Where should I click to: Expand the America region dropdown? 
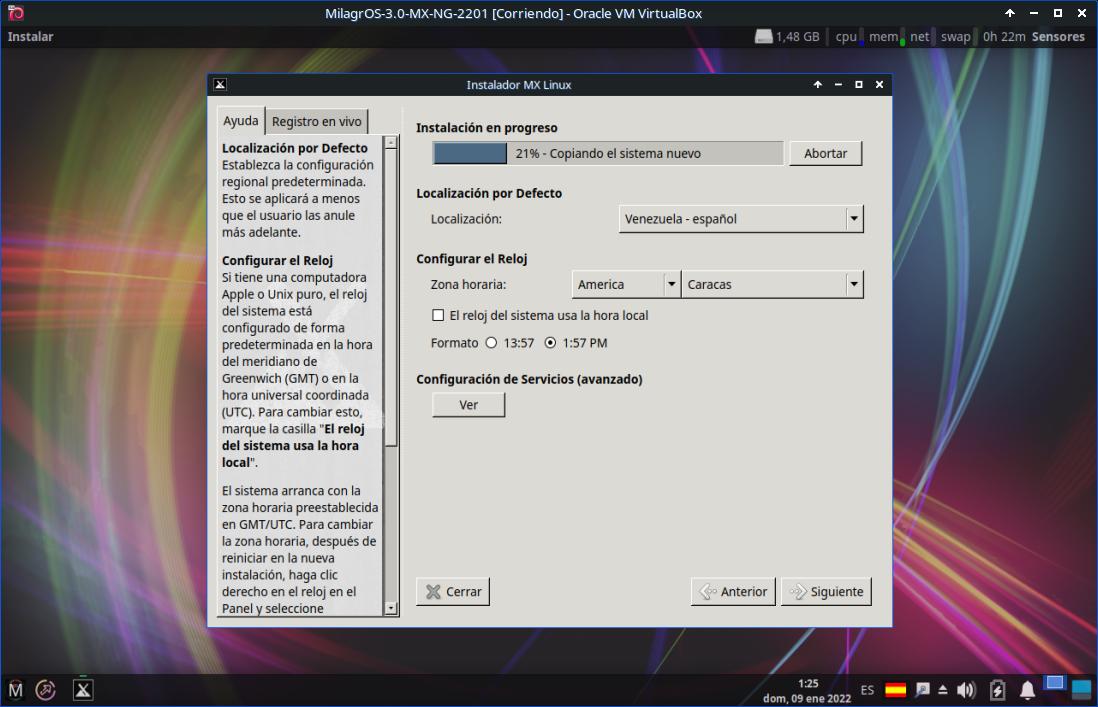626,285
